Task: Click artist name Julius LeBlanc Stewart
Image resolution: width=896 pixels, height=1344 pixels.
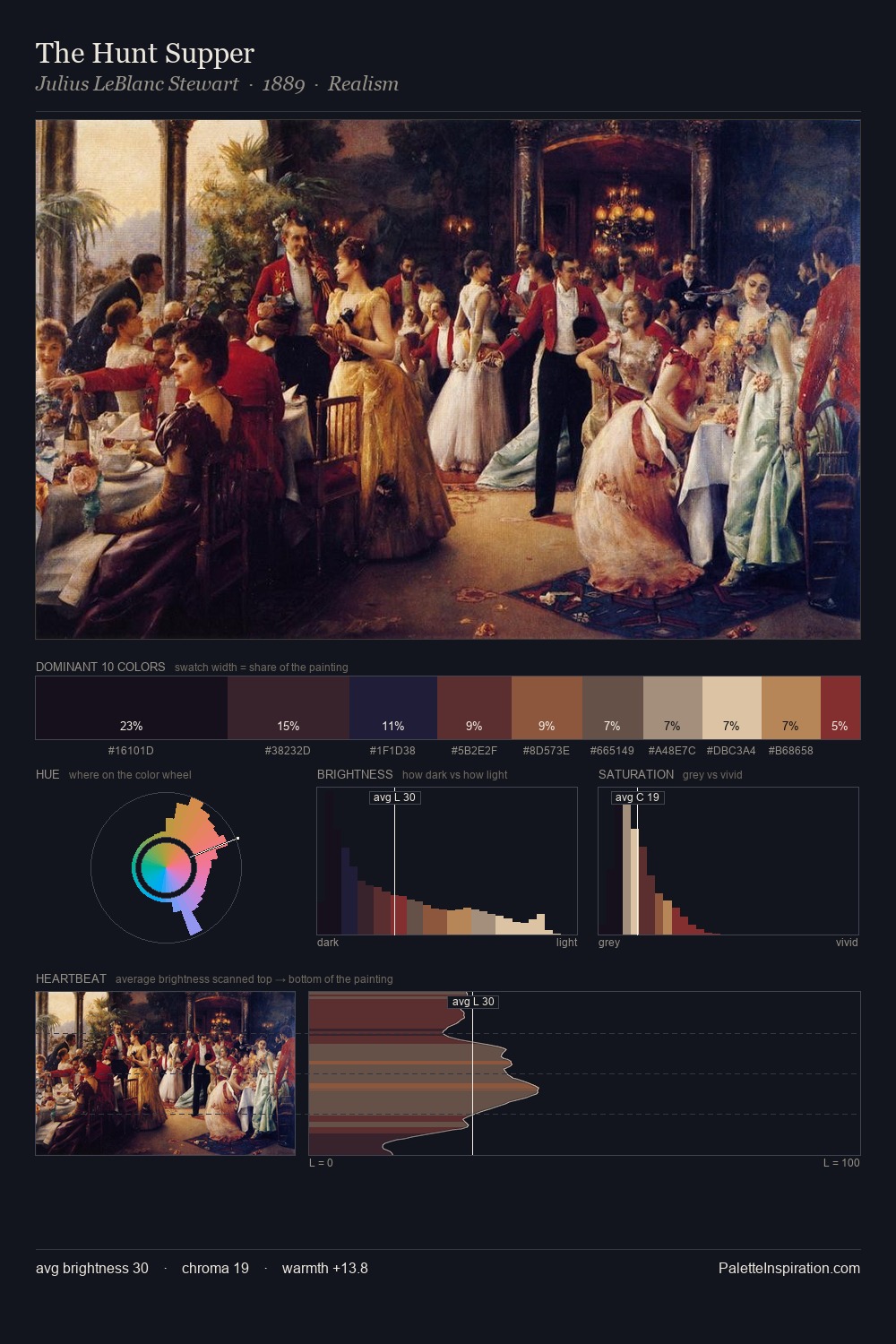Action: 137,83
